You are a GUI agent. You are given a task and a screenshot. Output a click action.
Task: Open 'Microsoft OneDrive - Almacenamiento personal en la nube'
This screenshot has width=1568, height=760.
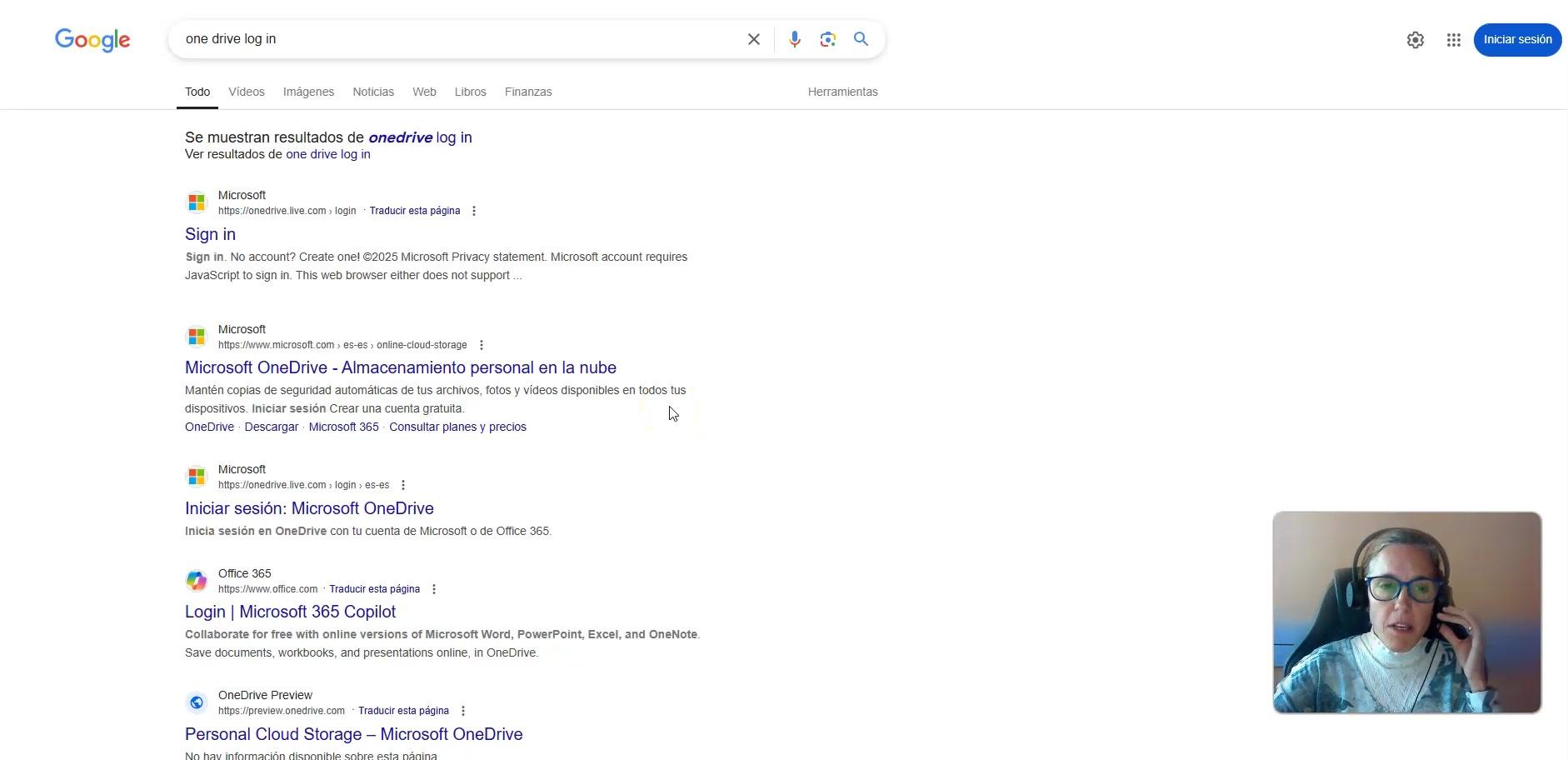pos(401,367)
